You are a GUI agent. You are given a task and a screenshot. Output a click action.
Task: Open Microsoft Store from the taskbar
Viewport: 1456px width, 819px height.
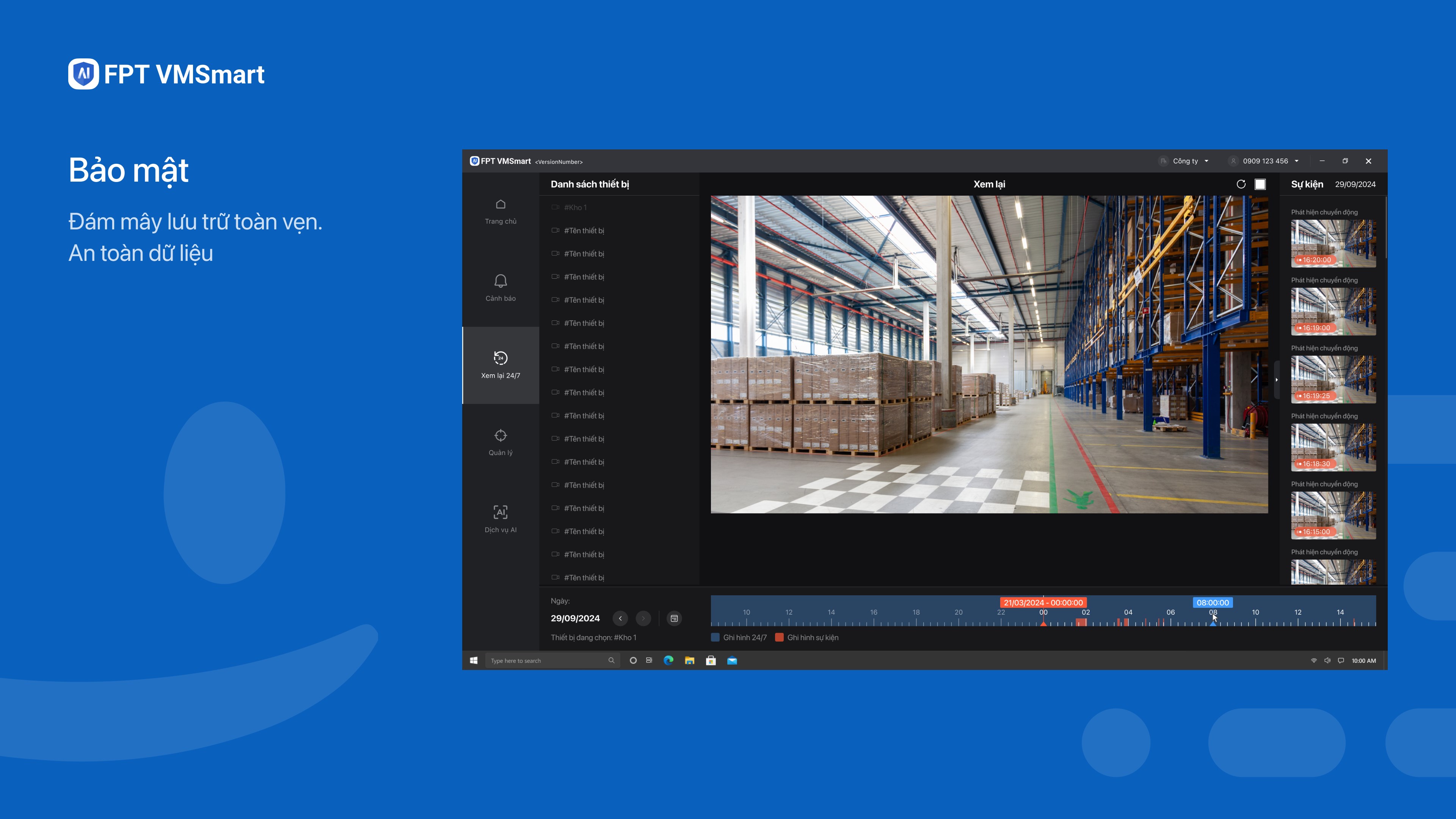coord(711,661)
